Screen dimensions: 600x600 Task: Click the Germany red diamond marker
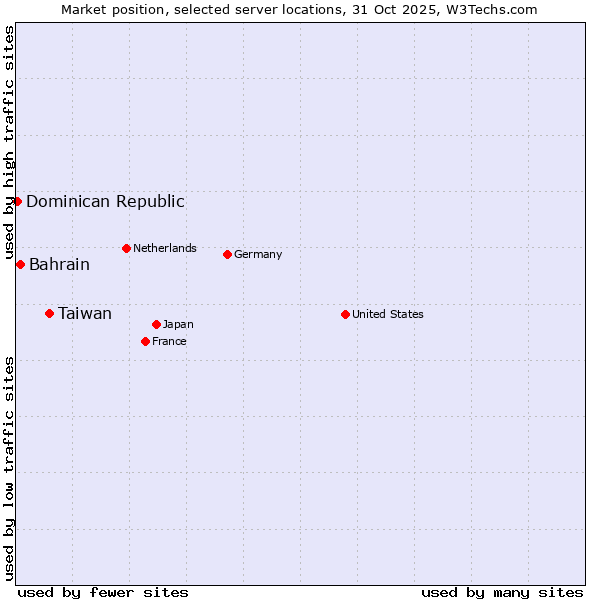pyautogui.click(x=227, y=254)
